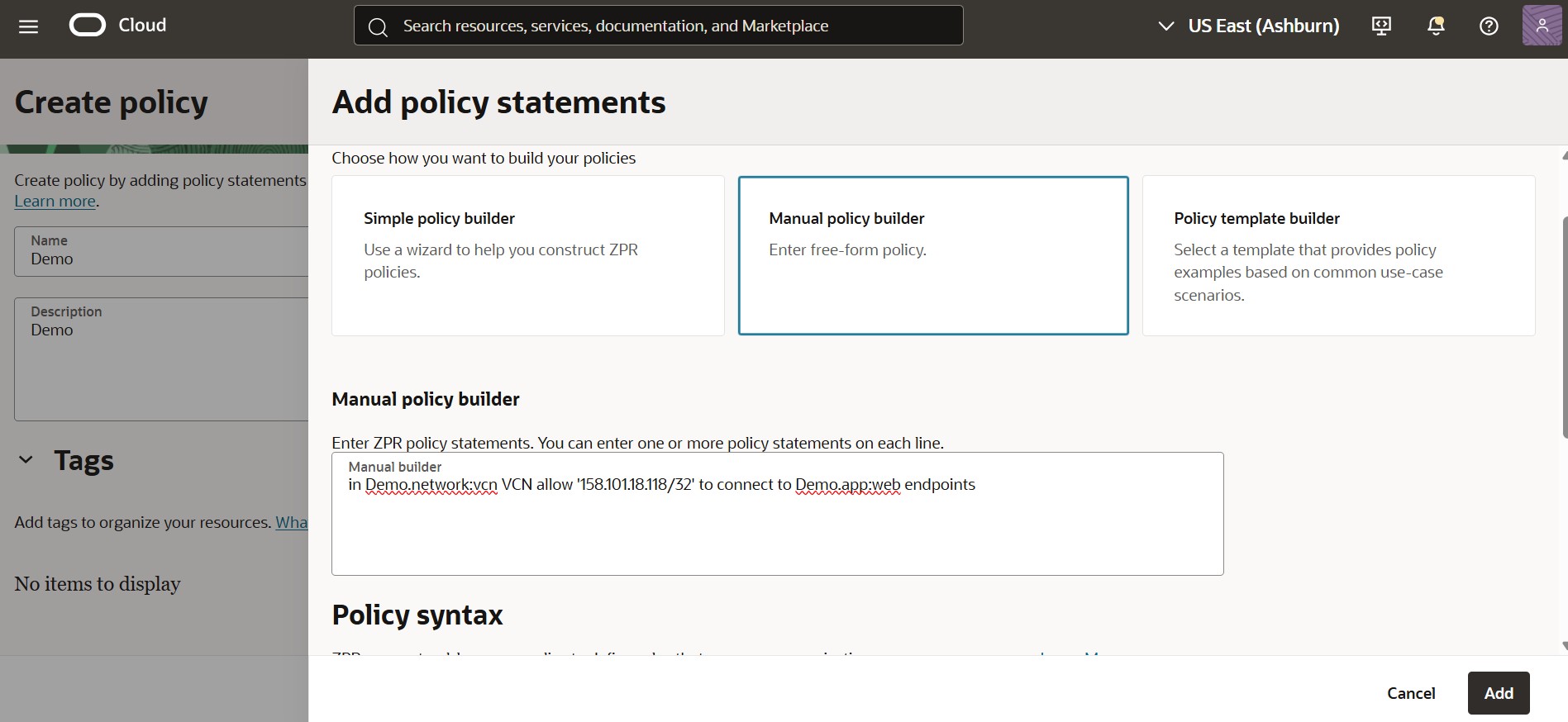Focus the resources search field
The height and width of the screenshot is (722, 1568).
670,26
